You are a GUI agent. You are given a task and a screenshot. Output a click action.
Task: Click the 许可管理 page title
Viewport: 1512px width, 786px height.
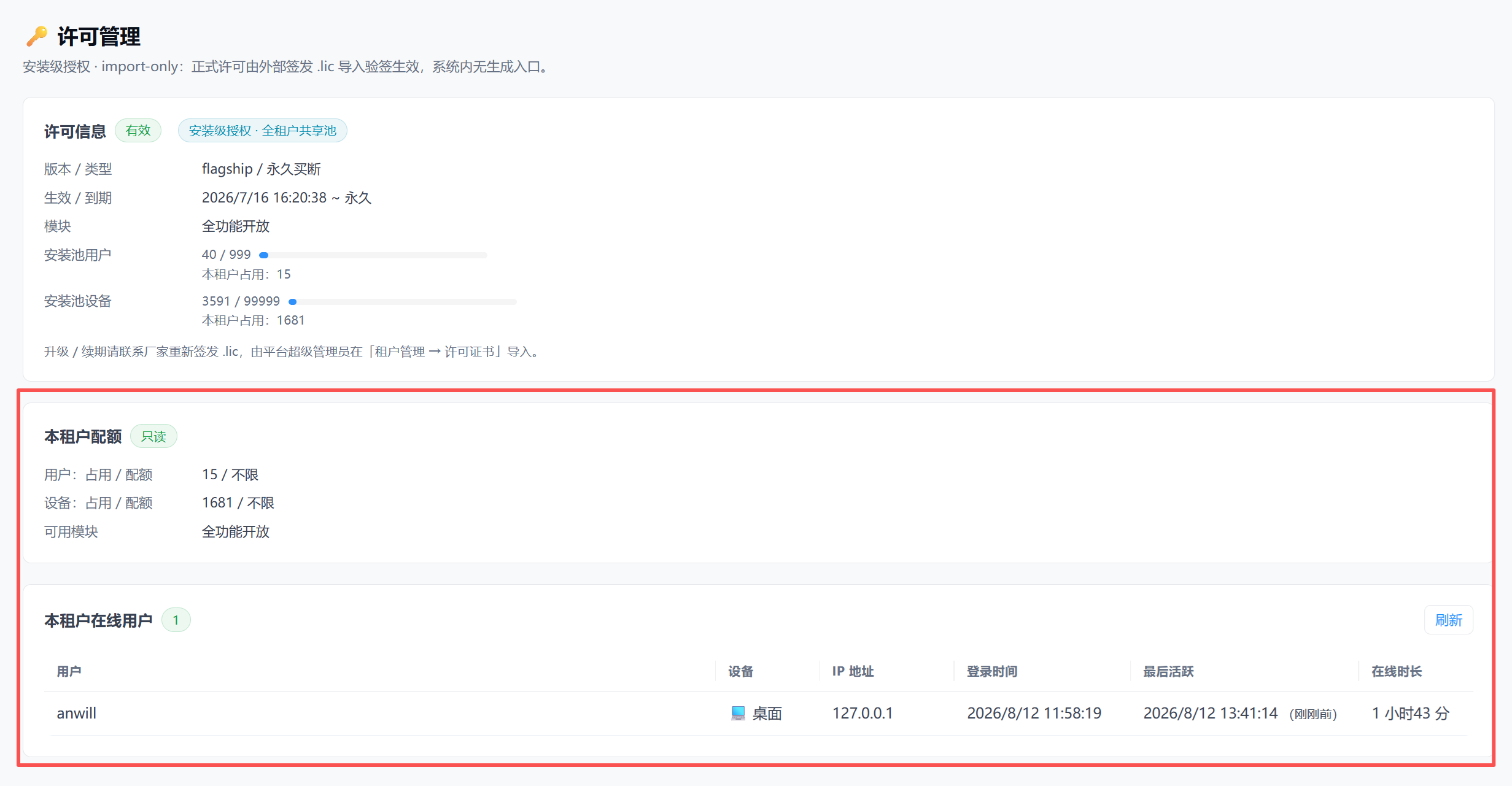tap(99, 36)
